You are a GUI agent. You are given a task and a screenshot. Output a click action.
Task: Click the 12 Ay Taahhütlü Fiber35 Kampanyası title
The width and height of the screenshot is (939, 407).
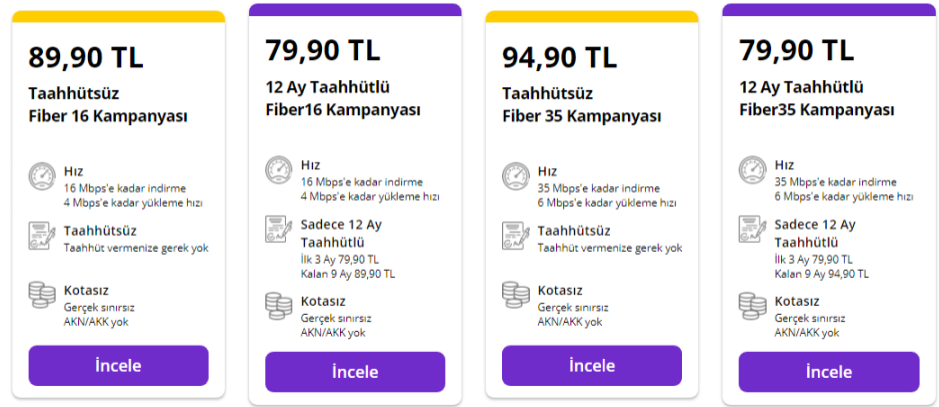(x=817, y=98)
